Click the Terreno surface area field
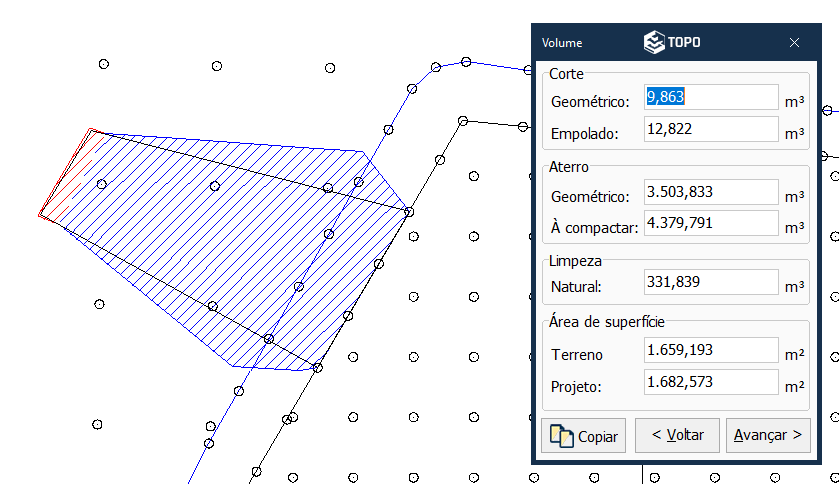The height and width of the screenshot is (484, 839). (711, 351)
